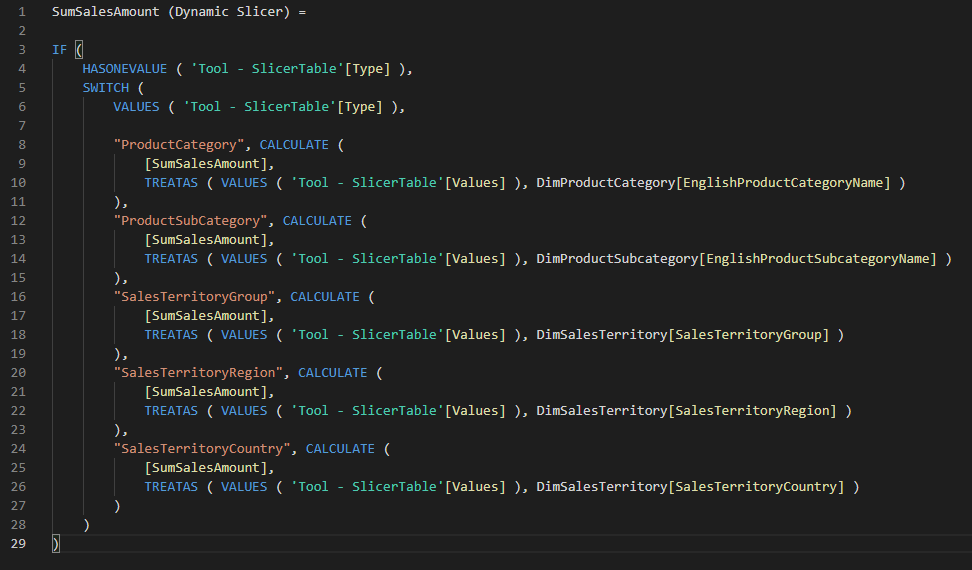
Task: Click the CALCULATE keyword on line 16
Action: coord(325,297)
